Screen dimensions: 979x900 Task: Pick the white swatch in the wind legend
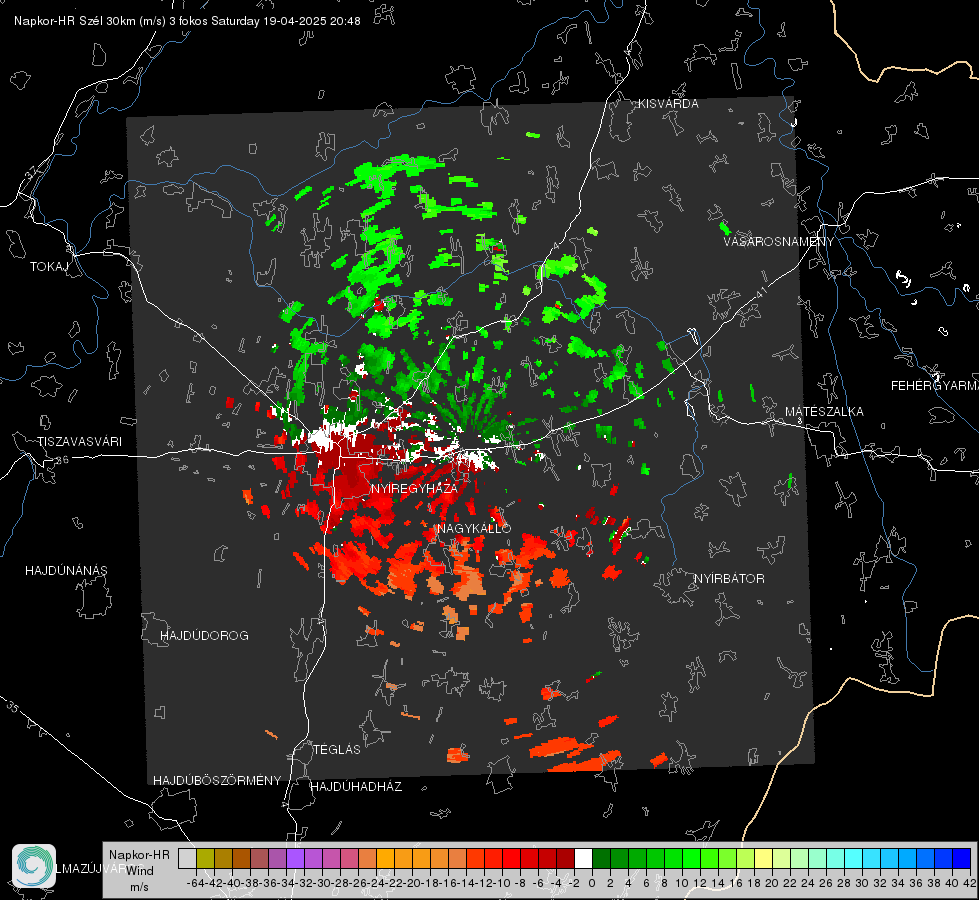click(583, 858)
